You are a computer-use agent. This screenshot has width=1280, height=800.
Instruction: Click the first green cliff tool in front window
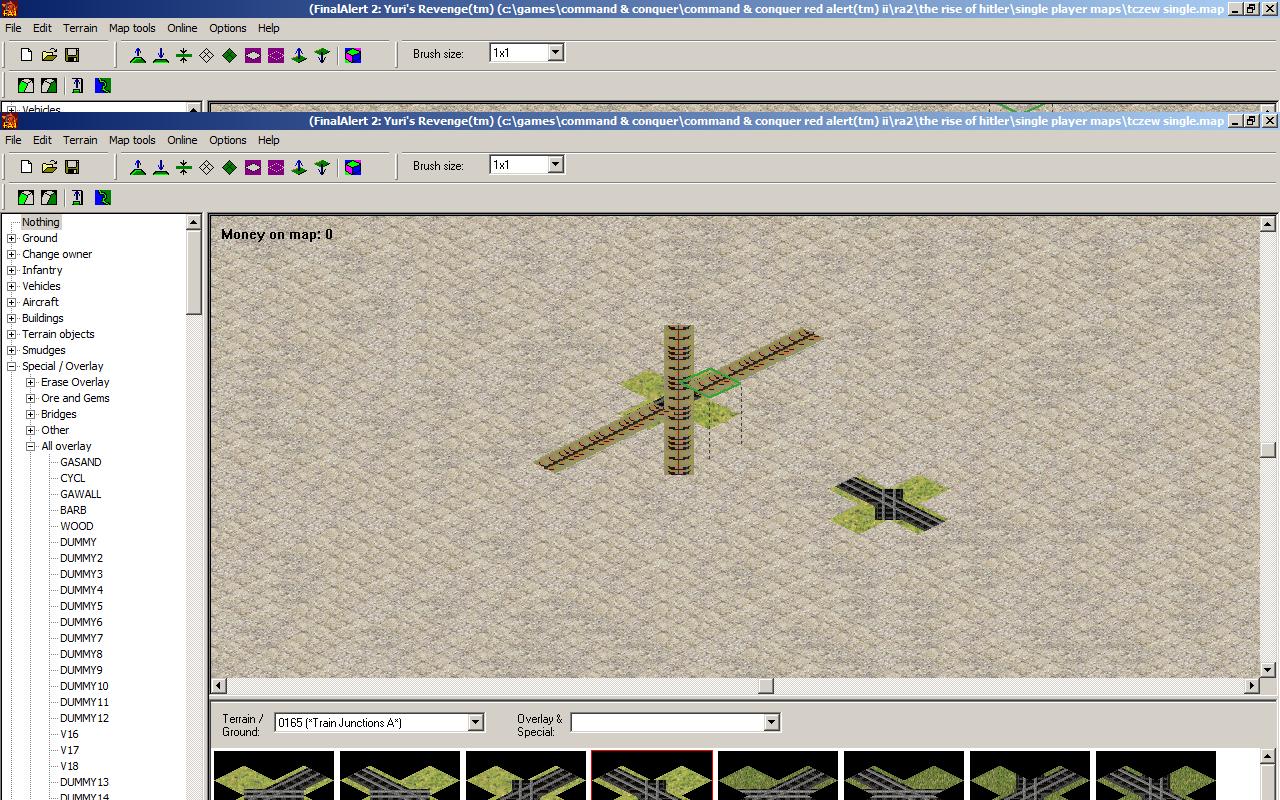point(26,197)
